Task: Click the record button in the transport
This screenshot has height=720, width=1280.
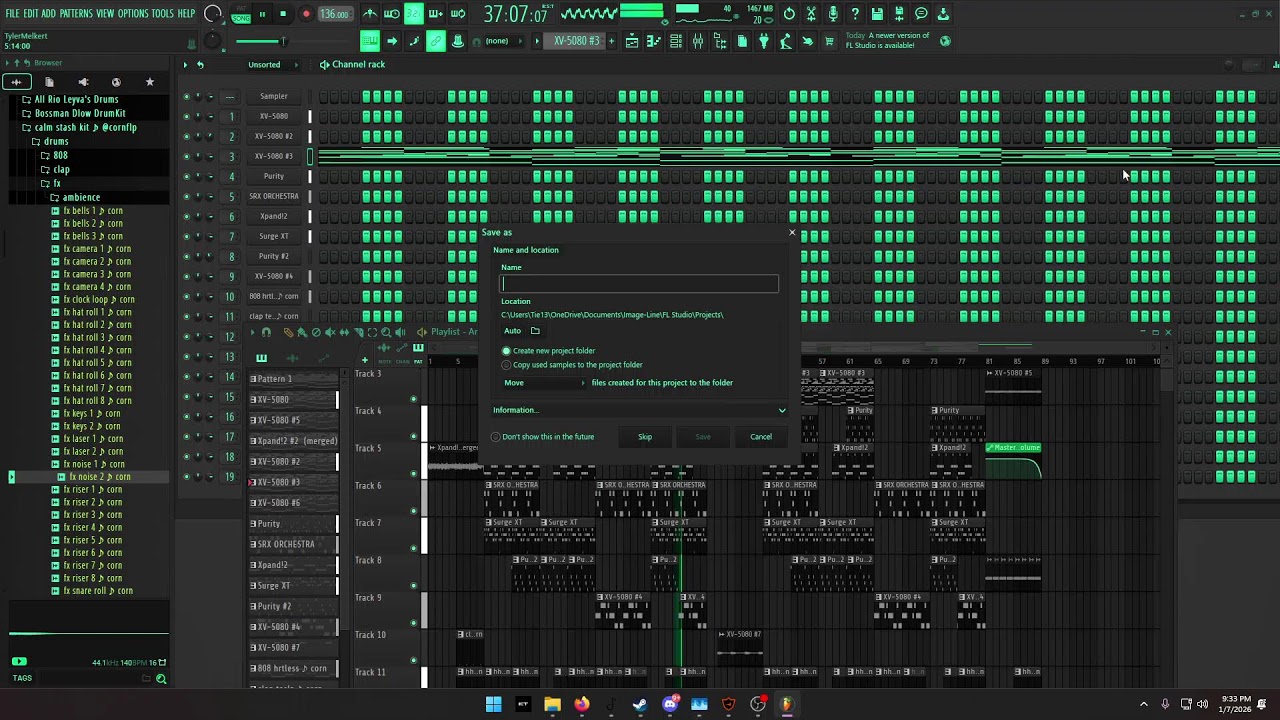Action: click(x=306, y=14)
